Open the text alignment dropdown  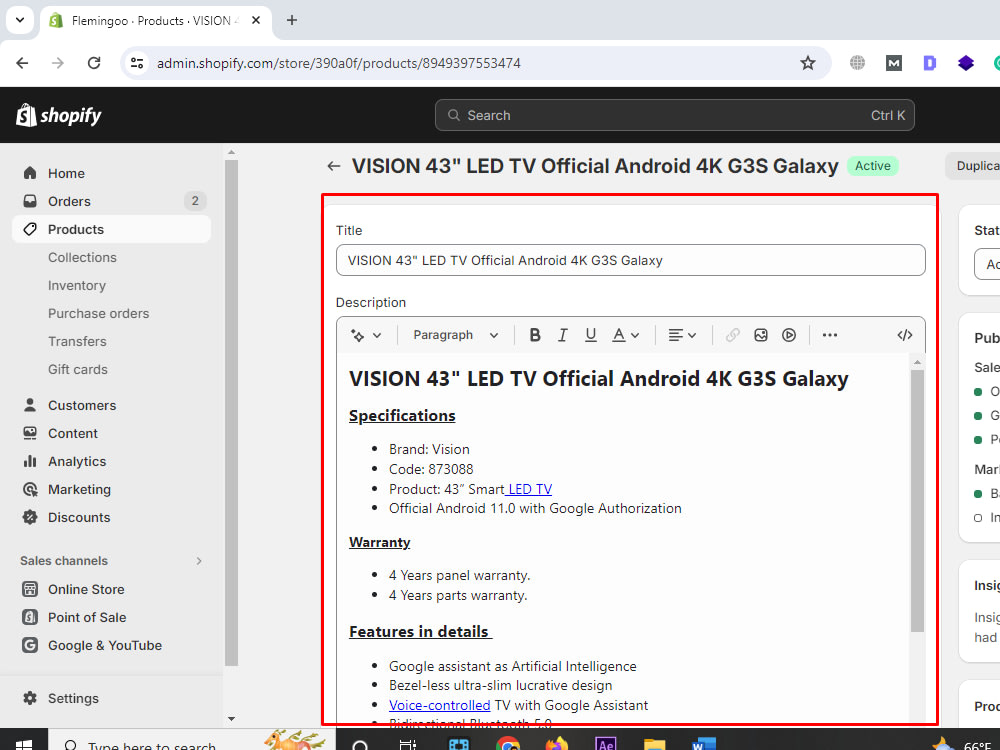point(682,335)
